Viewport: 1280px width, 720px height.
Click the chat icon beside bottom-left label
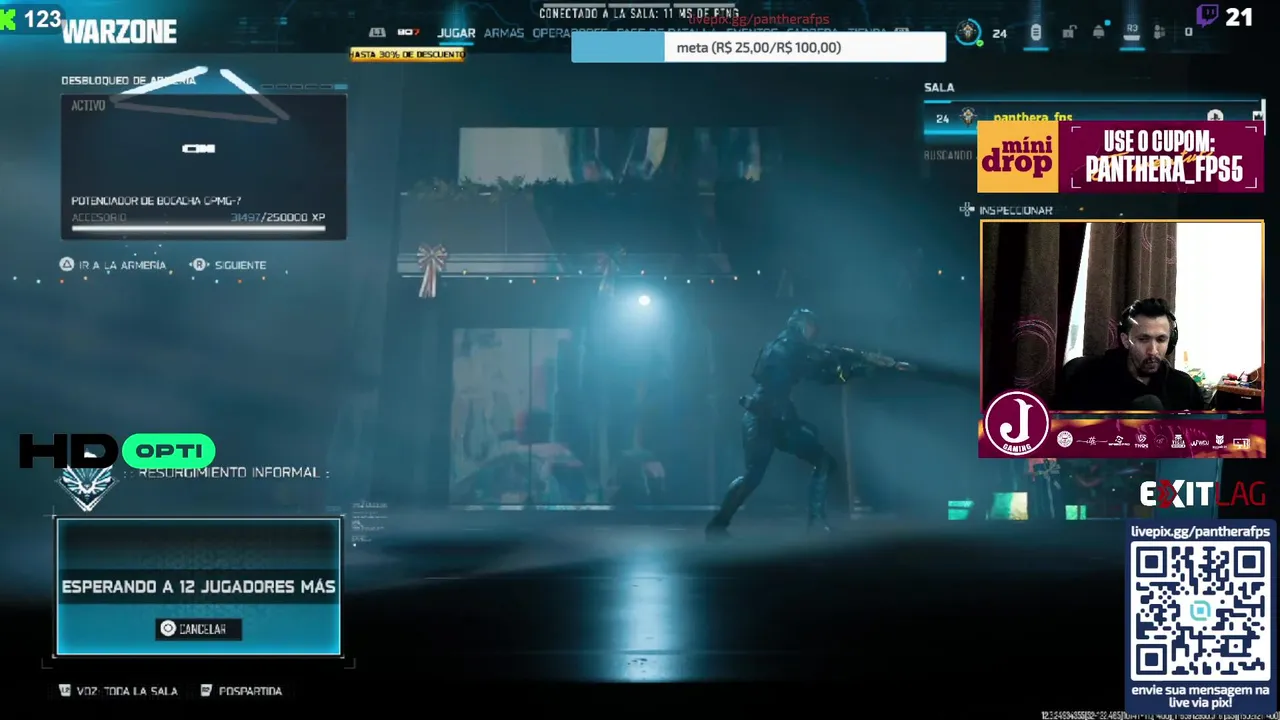[x=206, y=690]
